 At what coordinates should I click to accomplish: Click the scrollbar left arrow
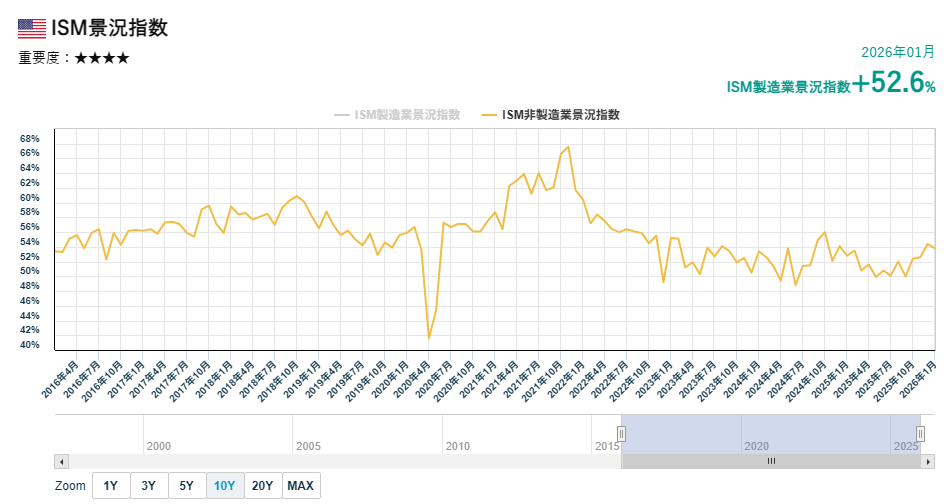61,462
